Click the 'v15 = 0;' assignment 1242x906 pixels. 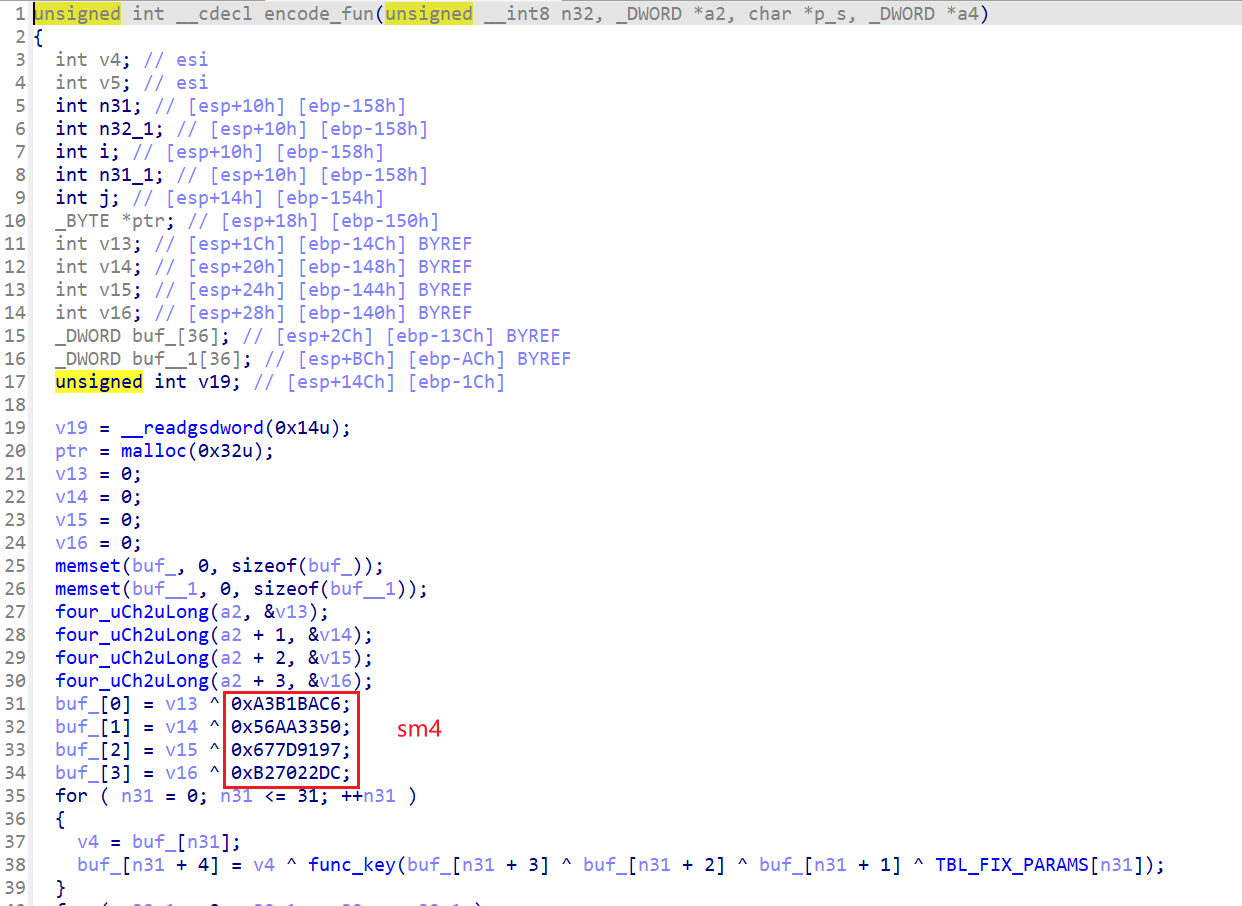pyautogui.click(x=99, y=520)
